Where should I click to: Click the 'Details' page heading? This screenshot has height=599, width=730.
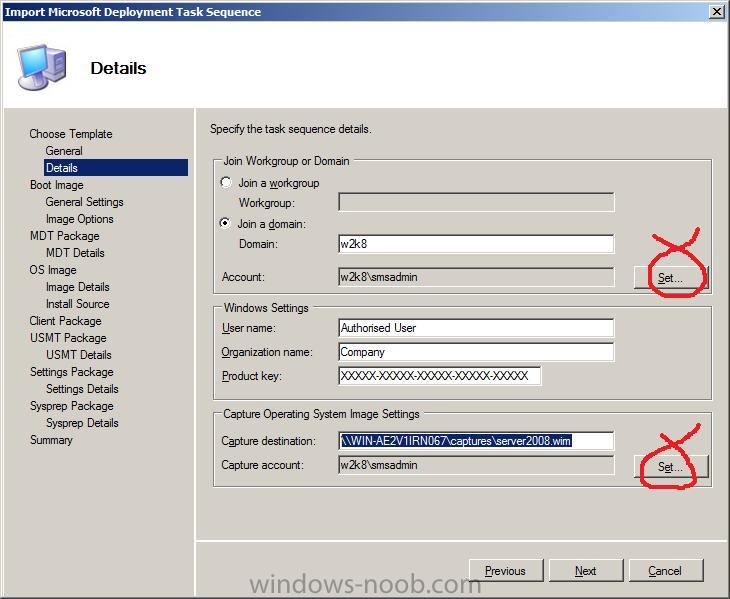coord(118,68)
